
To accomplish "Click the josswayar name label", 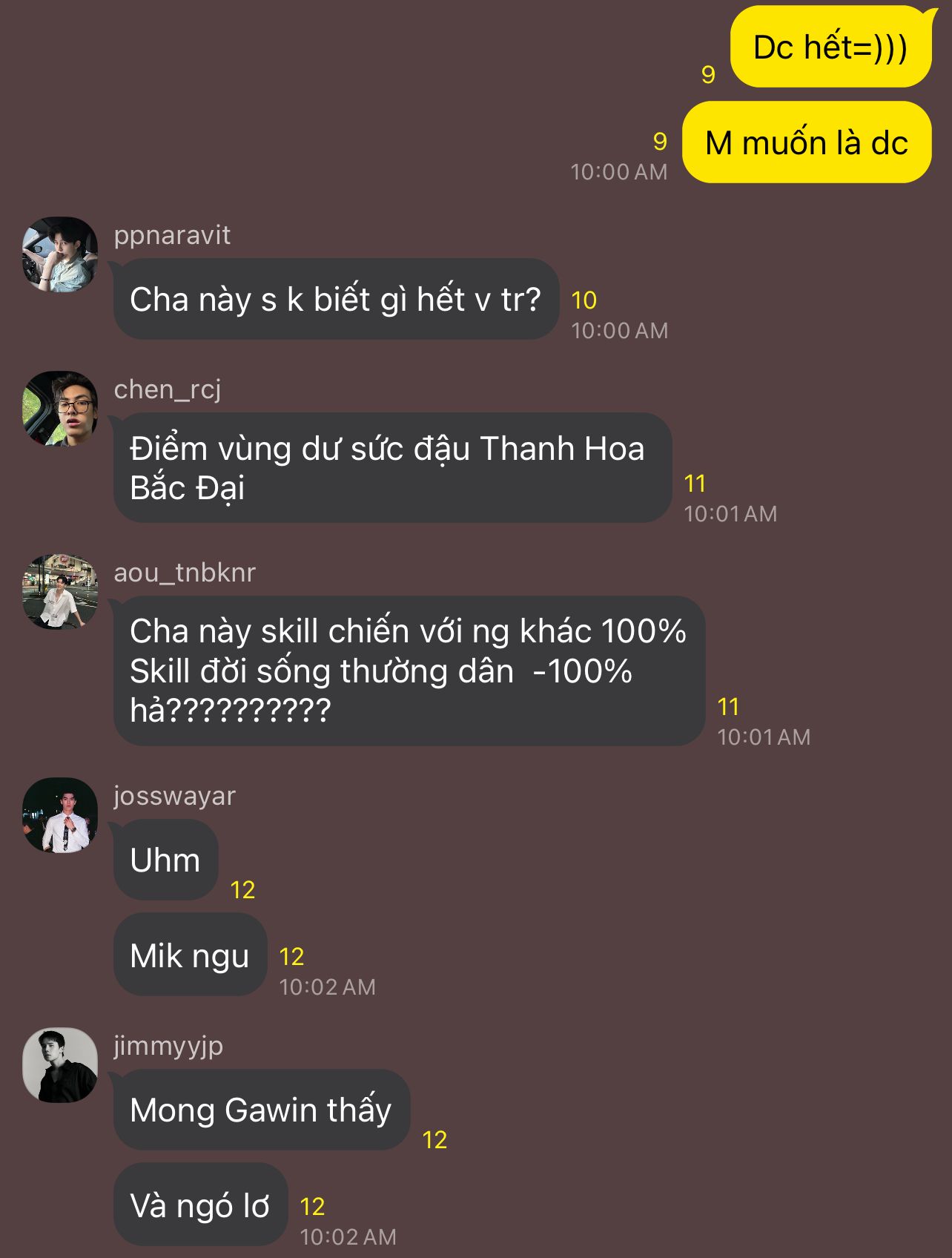I will (174, 796).
